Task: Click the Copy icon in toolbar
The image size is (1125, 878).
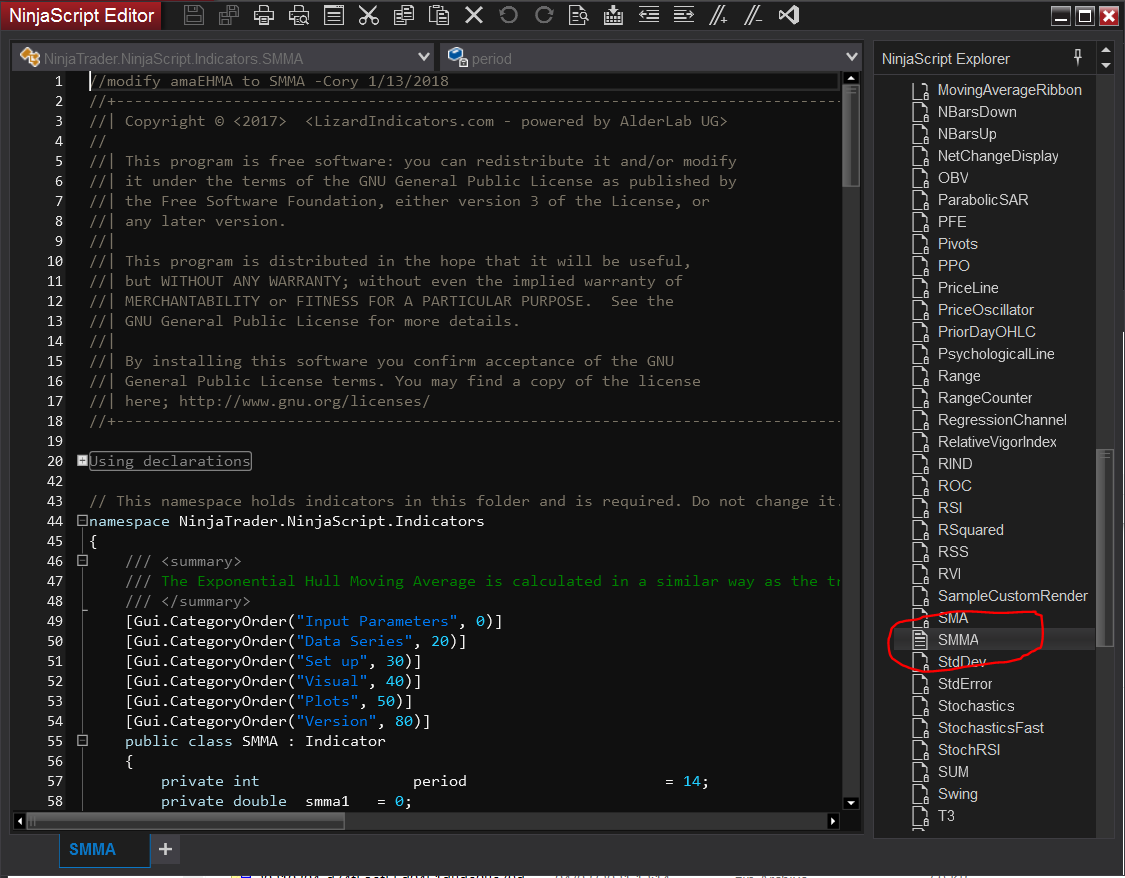Action: pyautogui.click(x=404, y=15)
